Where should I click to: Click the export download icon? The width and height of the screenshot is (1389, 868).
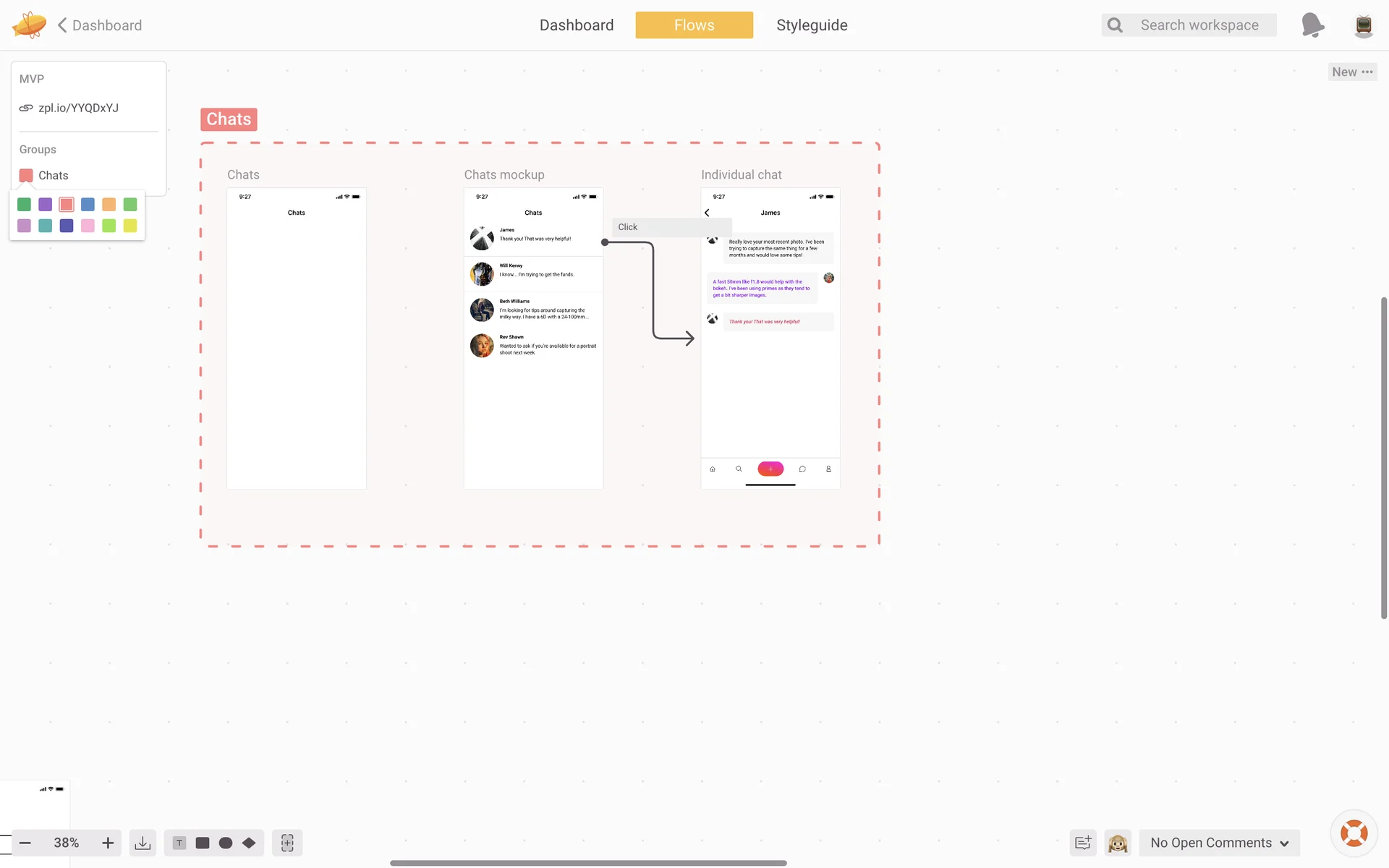click(143, 843)
